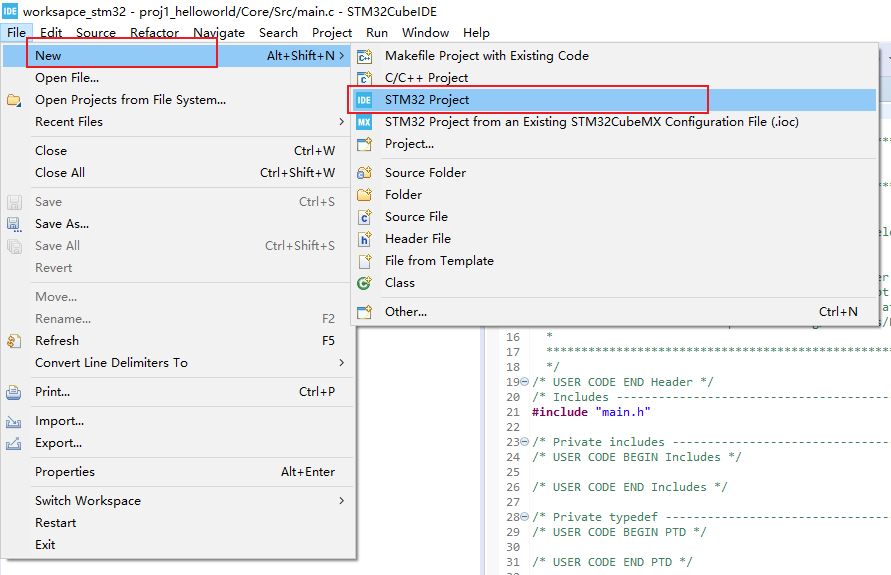Select File from Template entry
Image resolution: width=891 pixels, height=575 pixels.
[614, 261]
